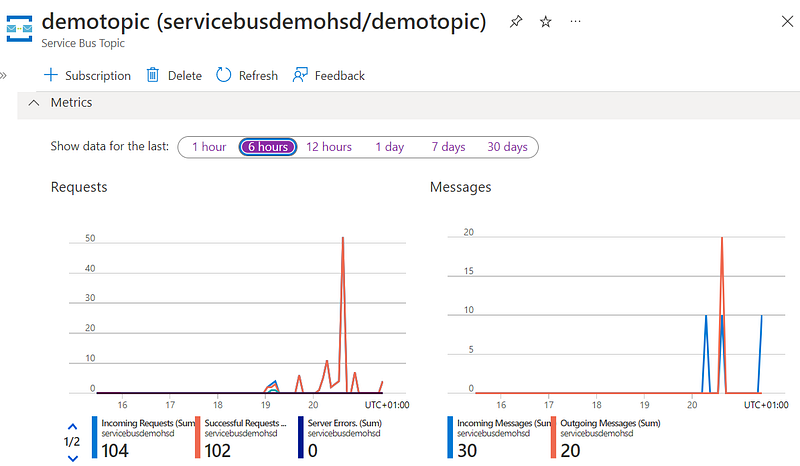Open the Requests chart title
The height and width of the screenshot is (466, 800).
79,187
